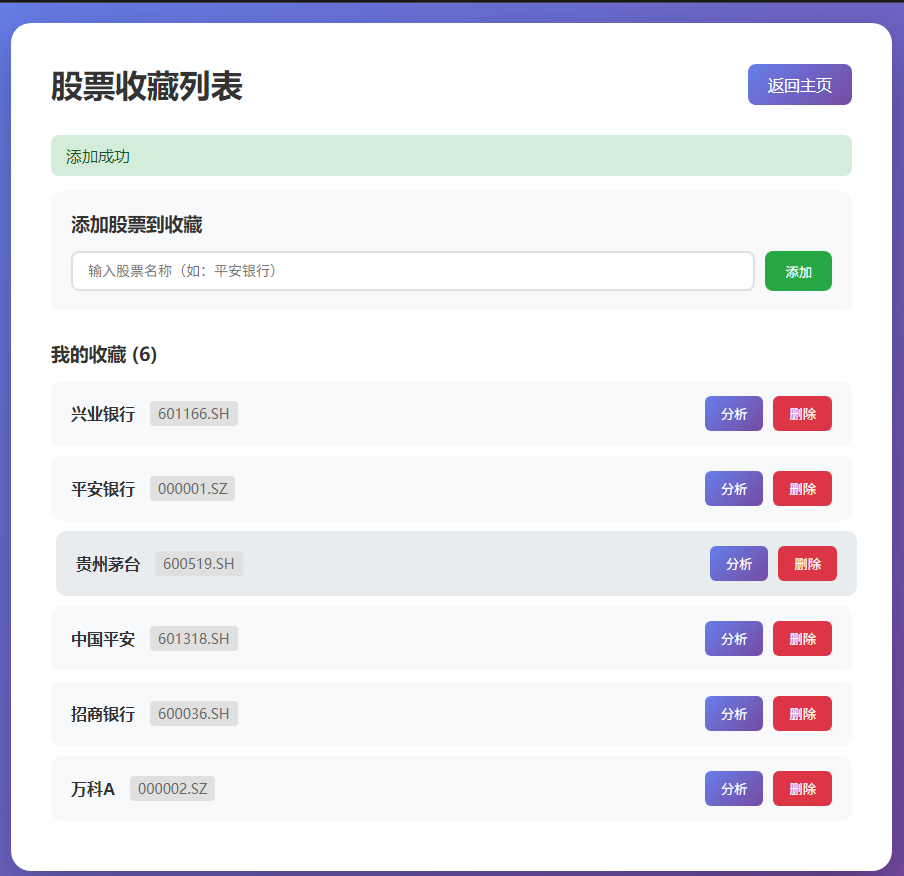
Task: Select the 000001.SZ code tag
Action: point(193,488)
